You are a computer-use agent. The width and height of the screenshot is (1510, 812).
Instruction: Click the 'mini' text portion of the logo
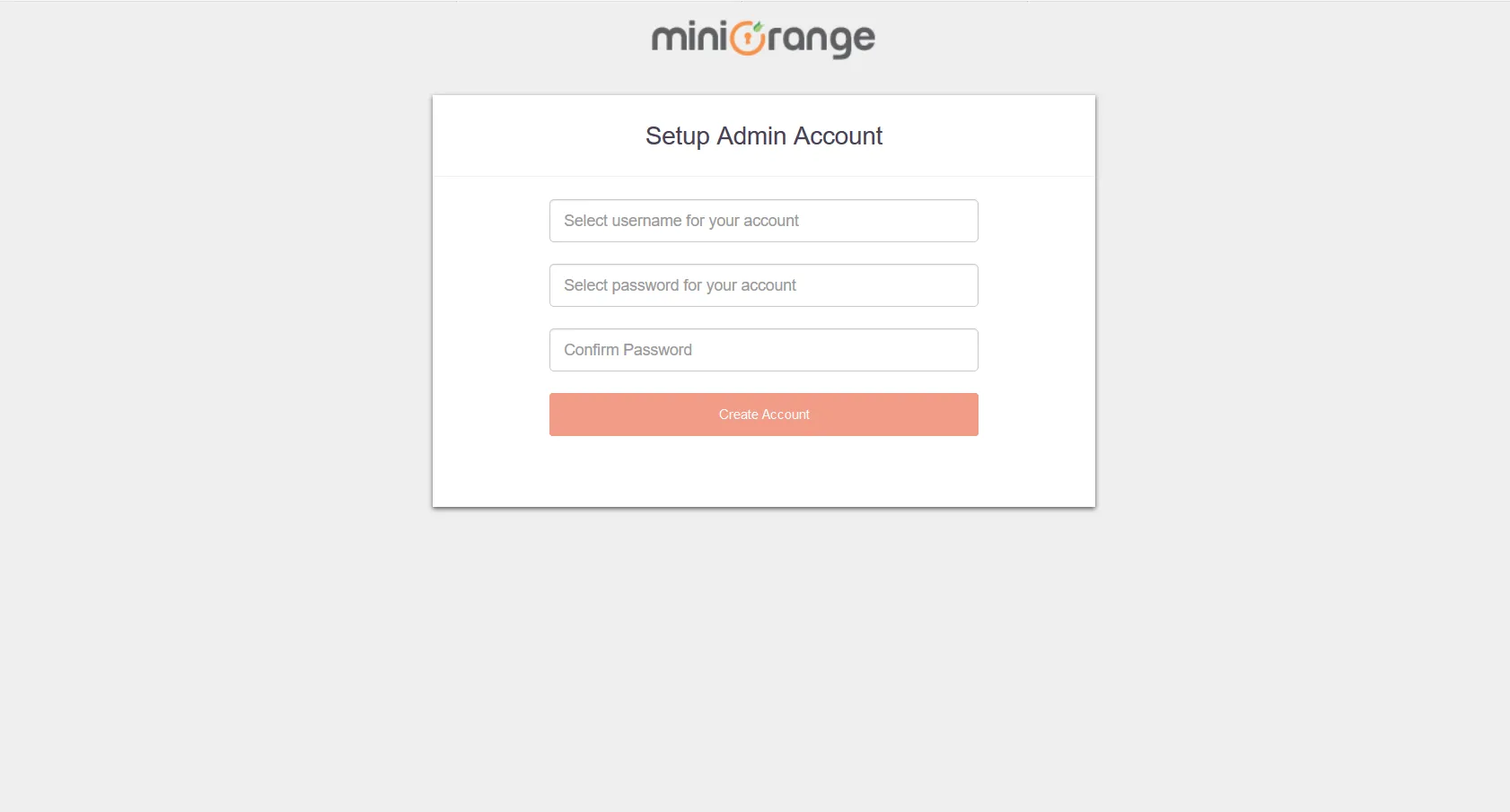point(691,38)
